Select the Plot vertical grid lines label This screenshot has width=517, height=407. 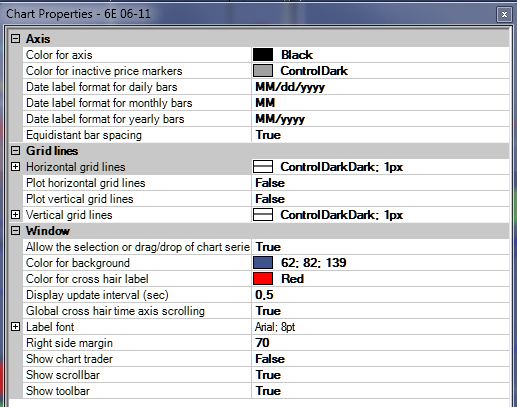pos(80,199)
